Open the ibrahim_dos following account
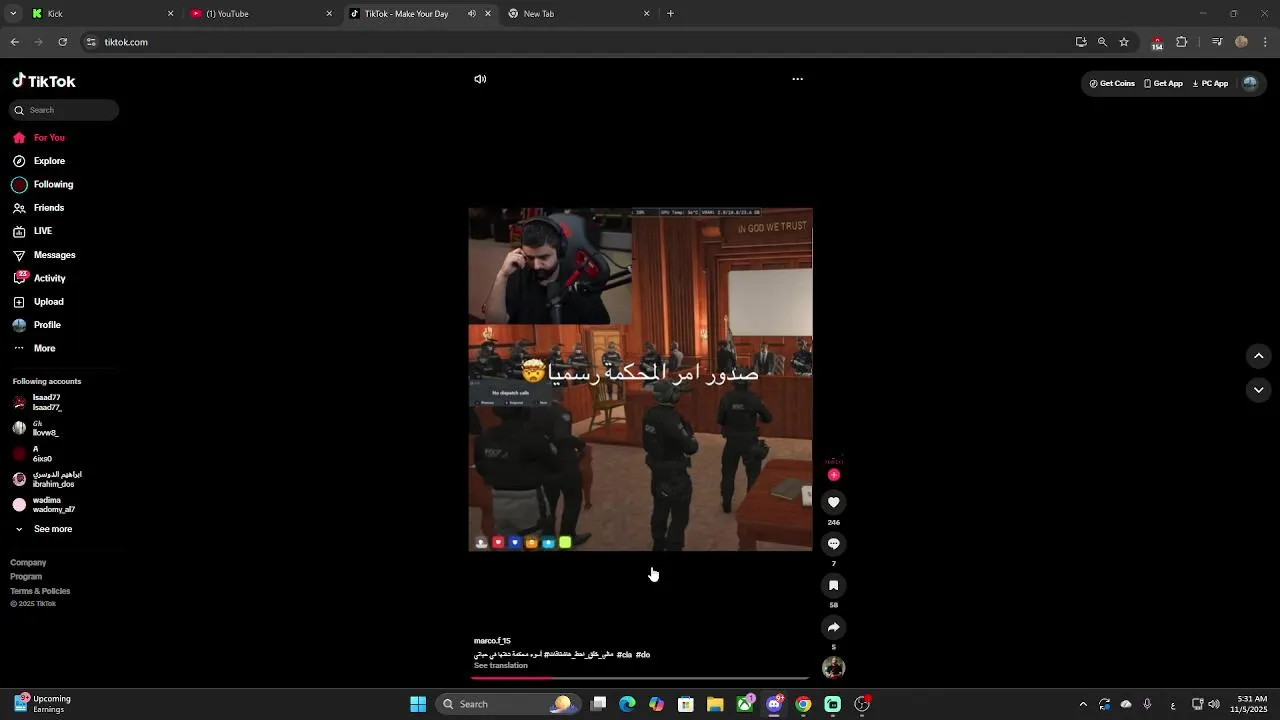This screenshot has width=1280, height=720. (x=47, y=479)
